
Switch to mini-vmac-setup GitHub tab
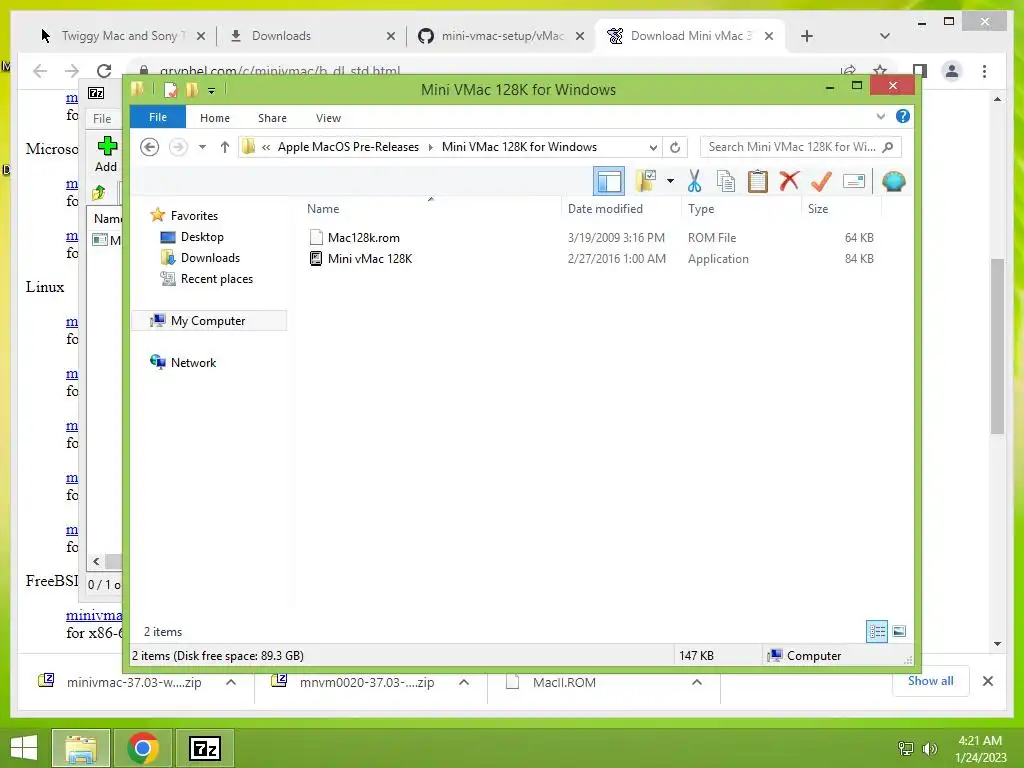[x=502, y=36]
